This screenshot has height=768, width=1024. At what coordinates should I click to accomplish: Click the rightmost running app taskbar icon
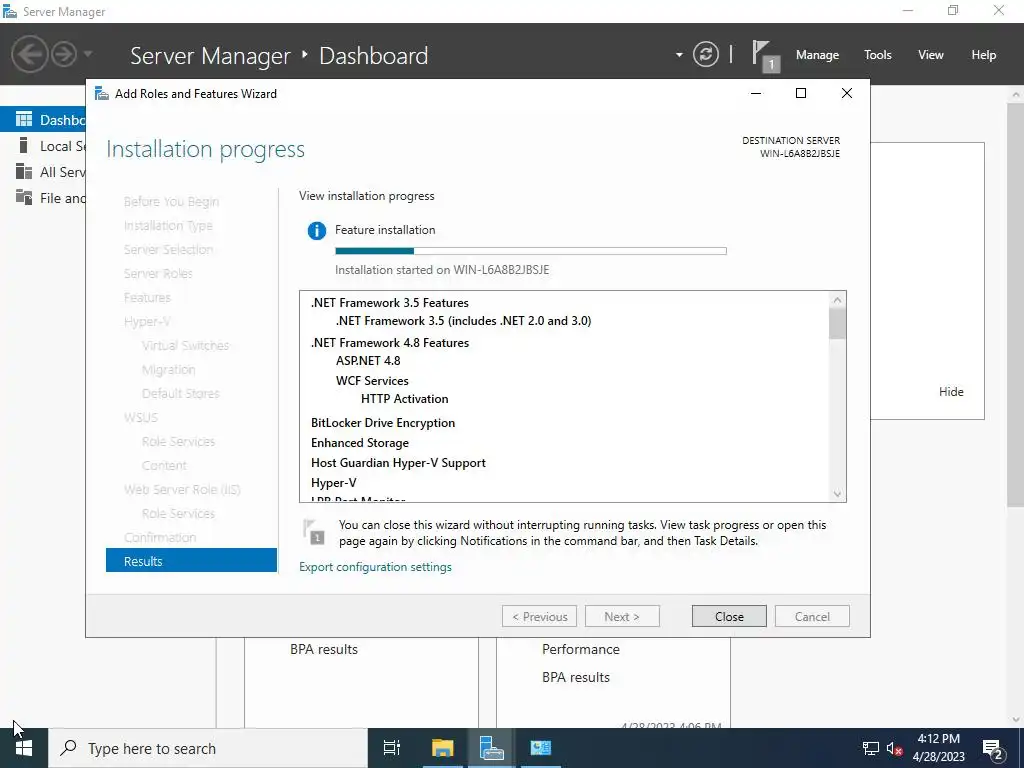[x=541, y=748]
